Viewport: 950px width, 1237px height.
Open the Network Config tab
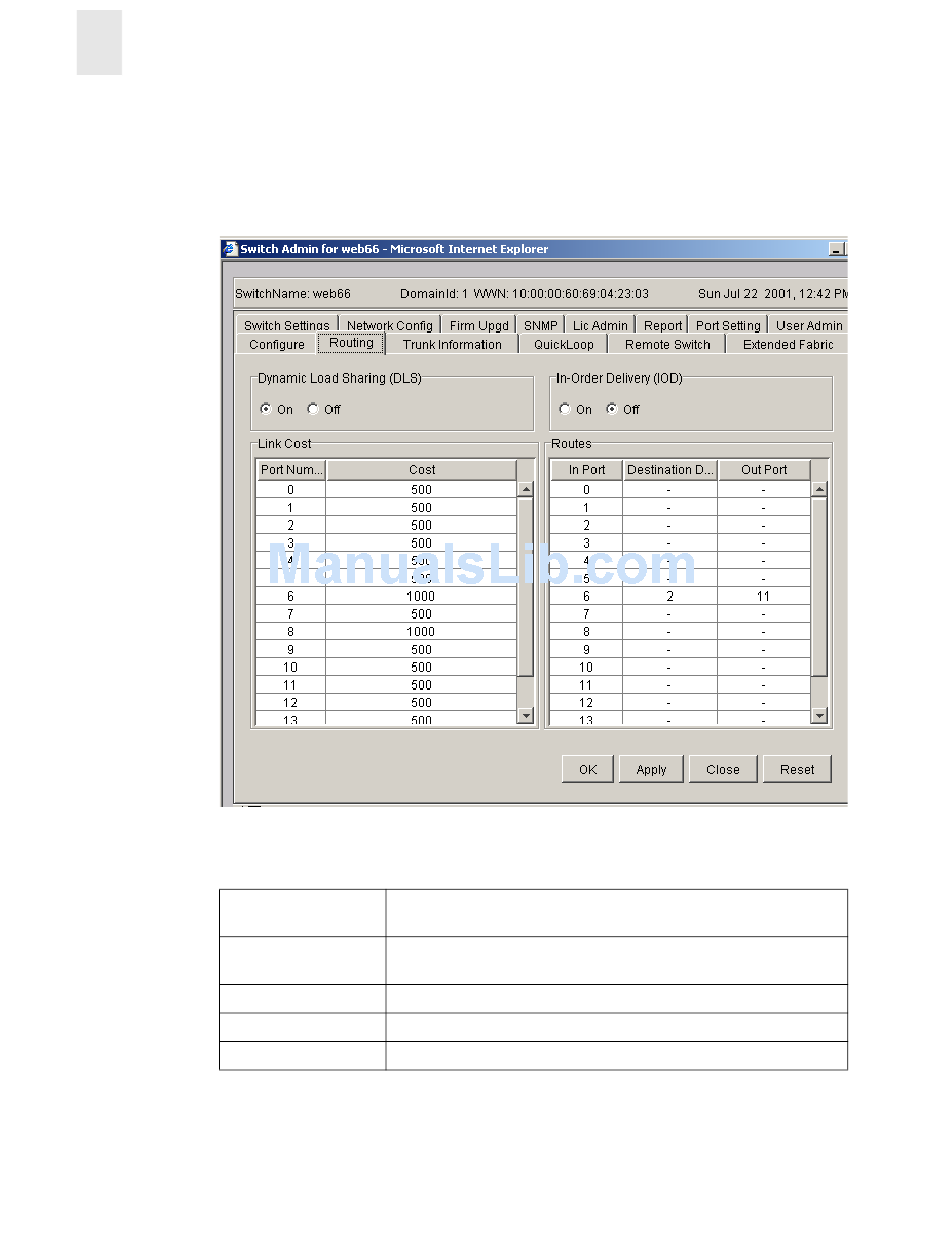tap(390, 325)
